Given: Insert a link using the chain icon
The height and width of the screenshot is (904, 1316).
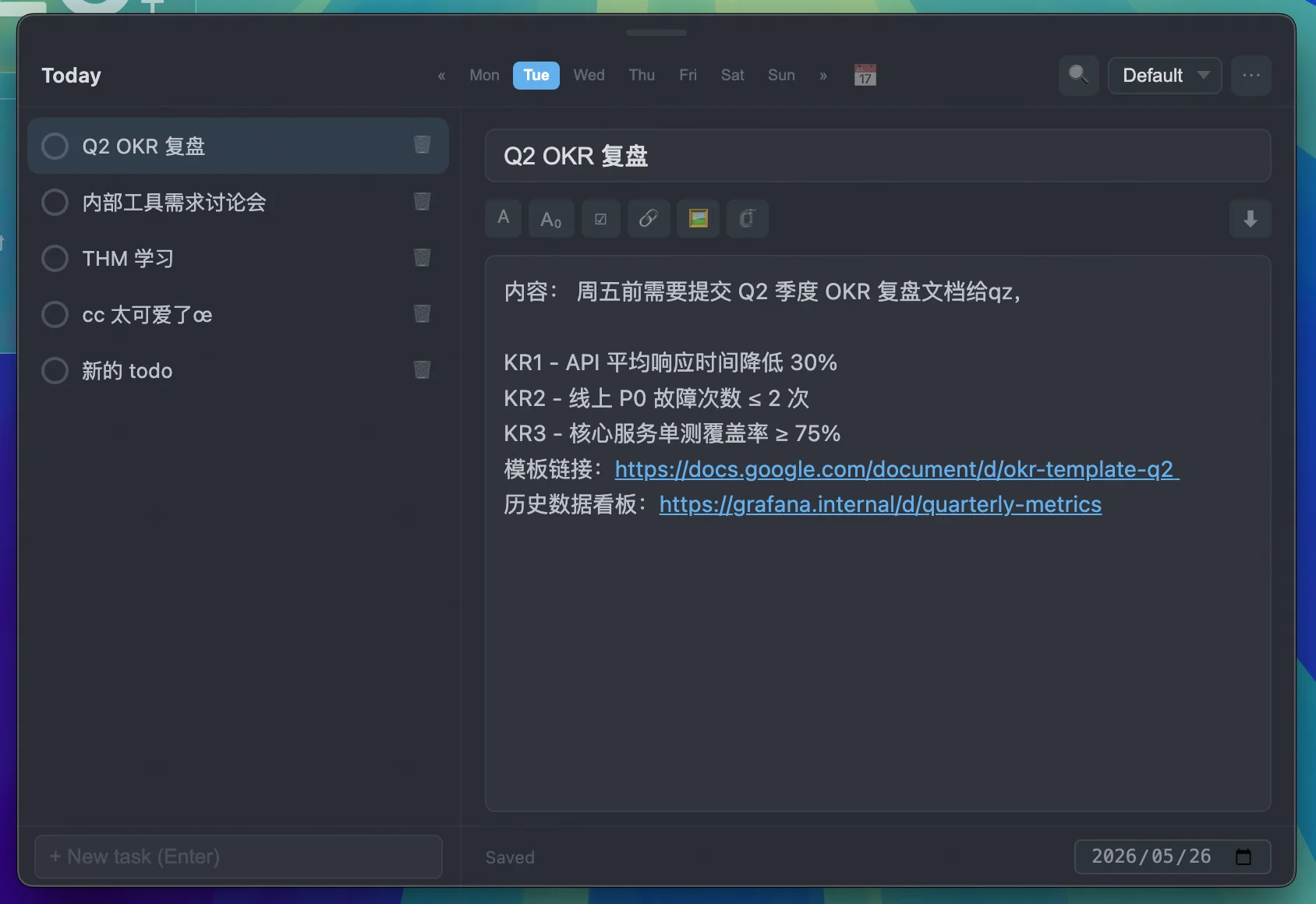Looking at the screenshot, I should point(649,218).
